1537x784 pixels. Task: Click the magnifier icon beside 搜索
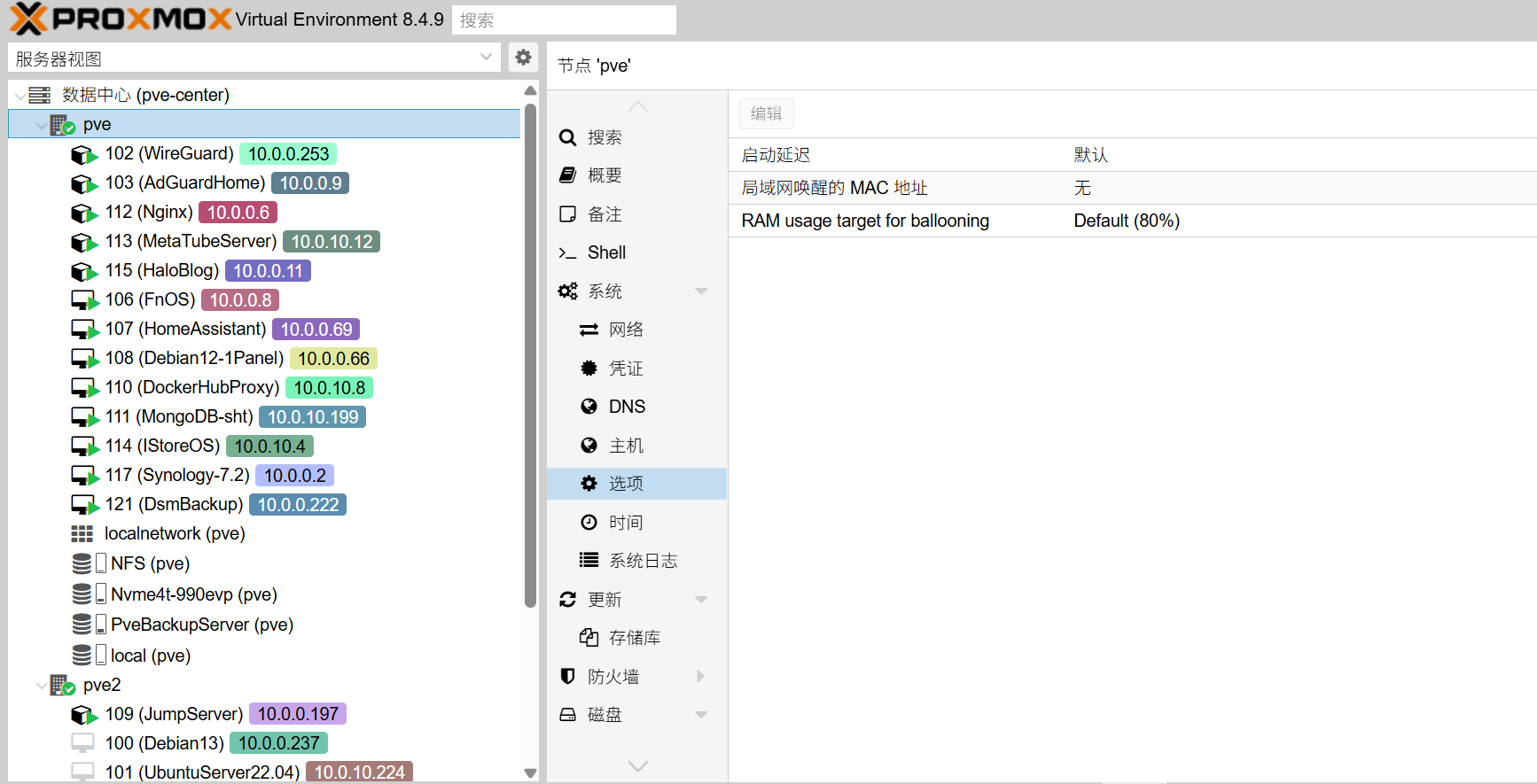568,137
